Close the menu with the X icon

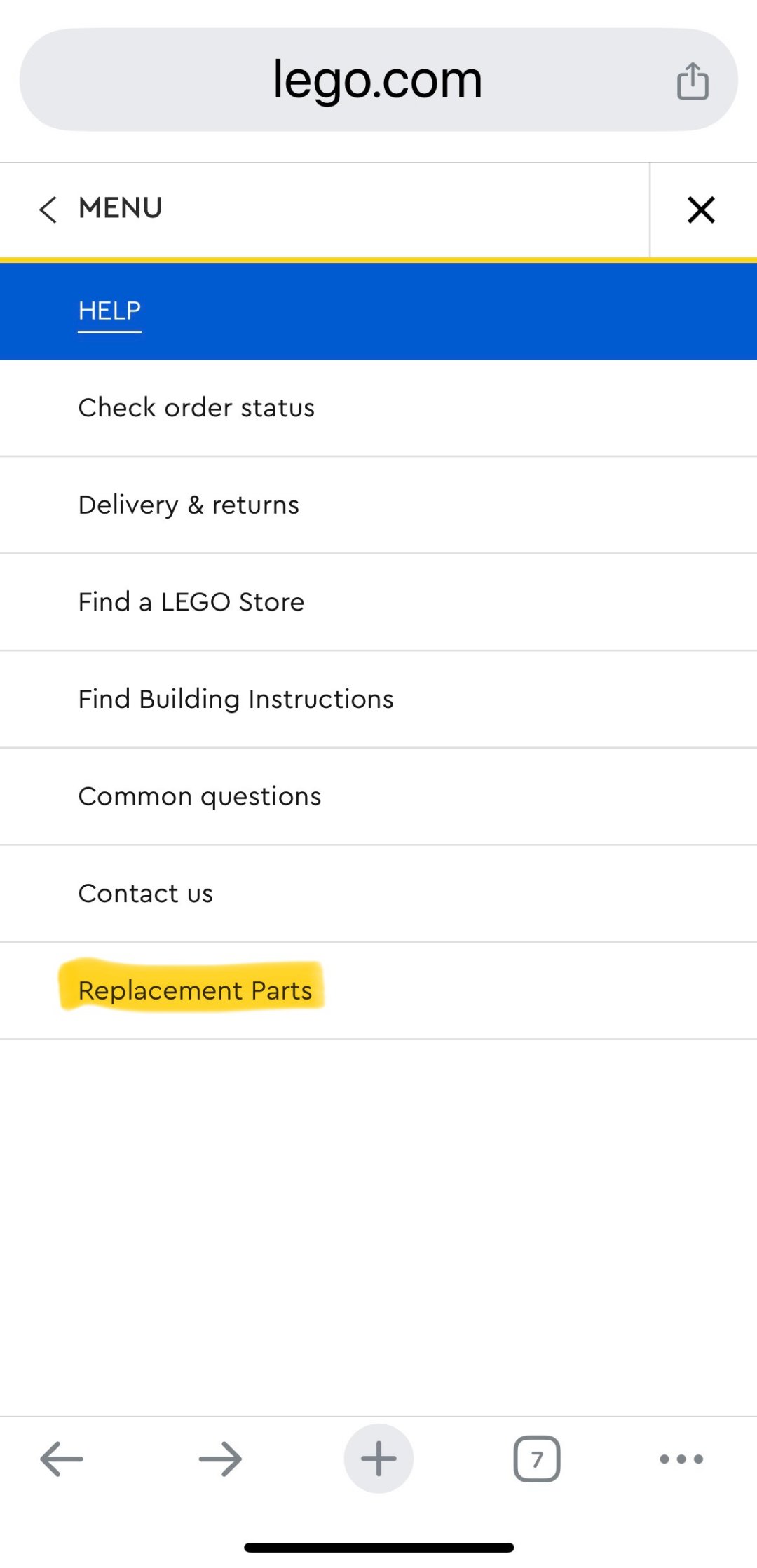pyautogui.click(x=701, y=210)
